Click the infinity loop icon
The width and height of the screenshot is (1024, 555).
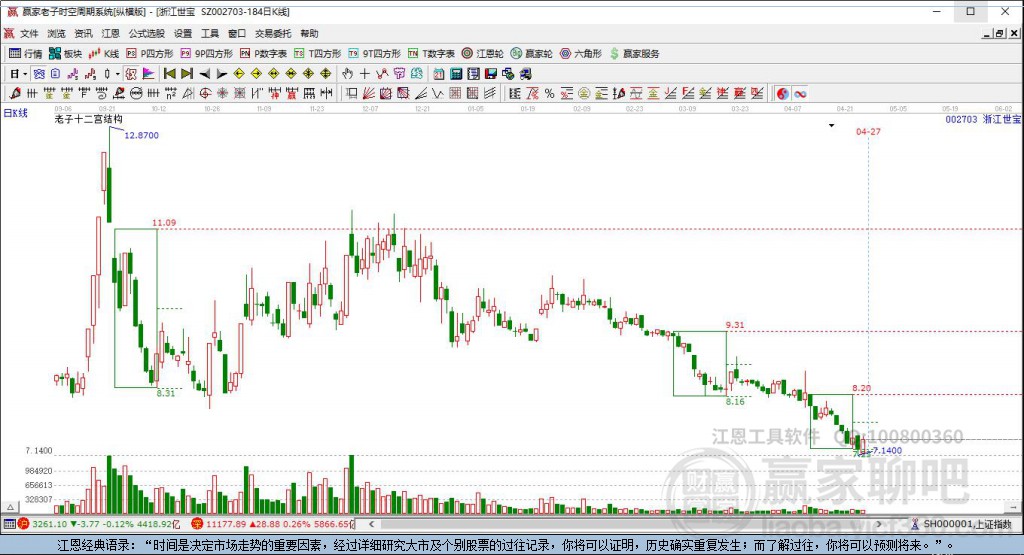click(x=800, y=93)
